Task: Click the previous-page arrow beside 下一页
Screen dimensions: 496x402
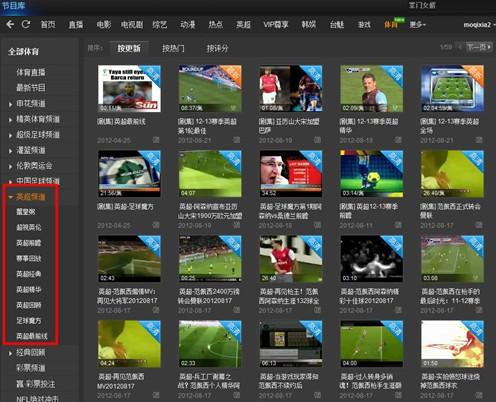Action: 460,47
